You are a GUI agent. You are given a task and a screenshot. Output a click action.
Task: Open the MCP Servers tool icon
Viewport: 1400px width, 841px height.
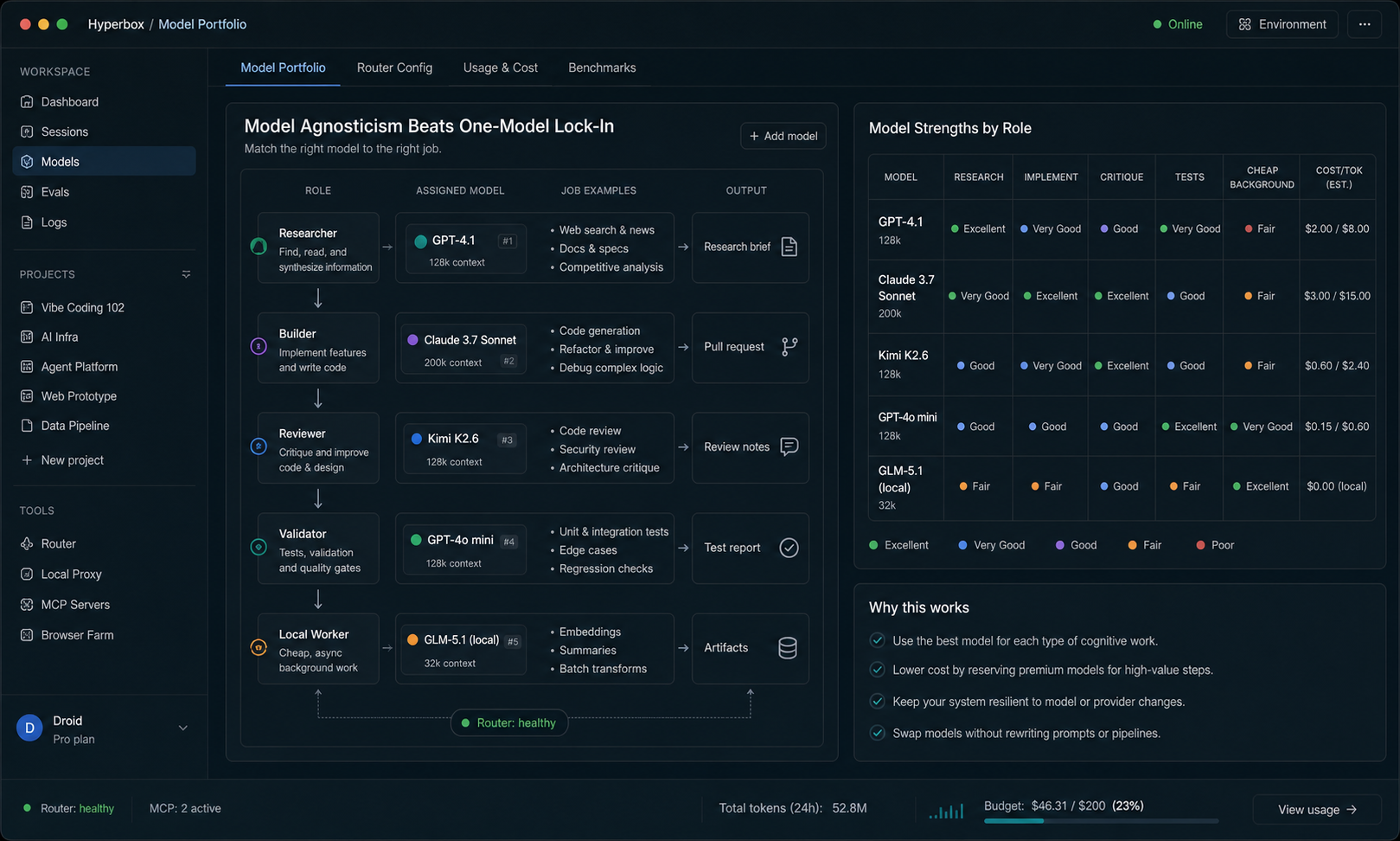point(27,604)
